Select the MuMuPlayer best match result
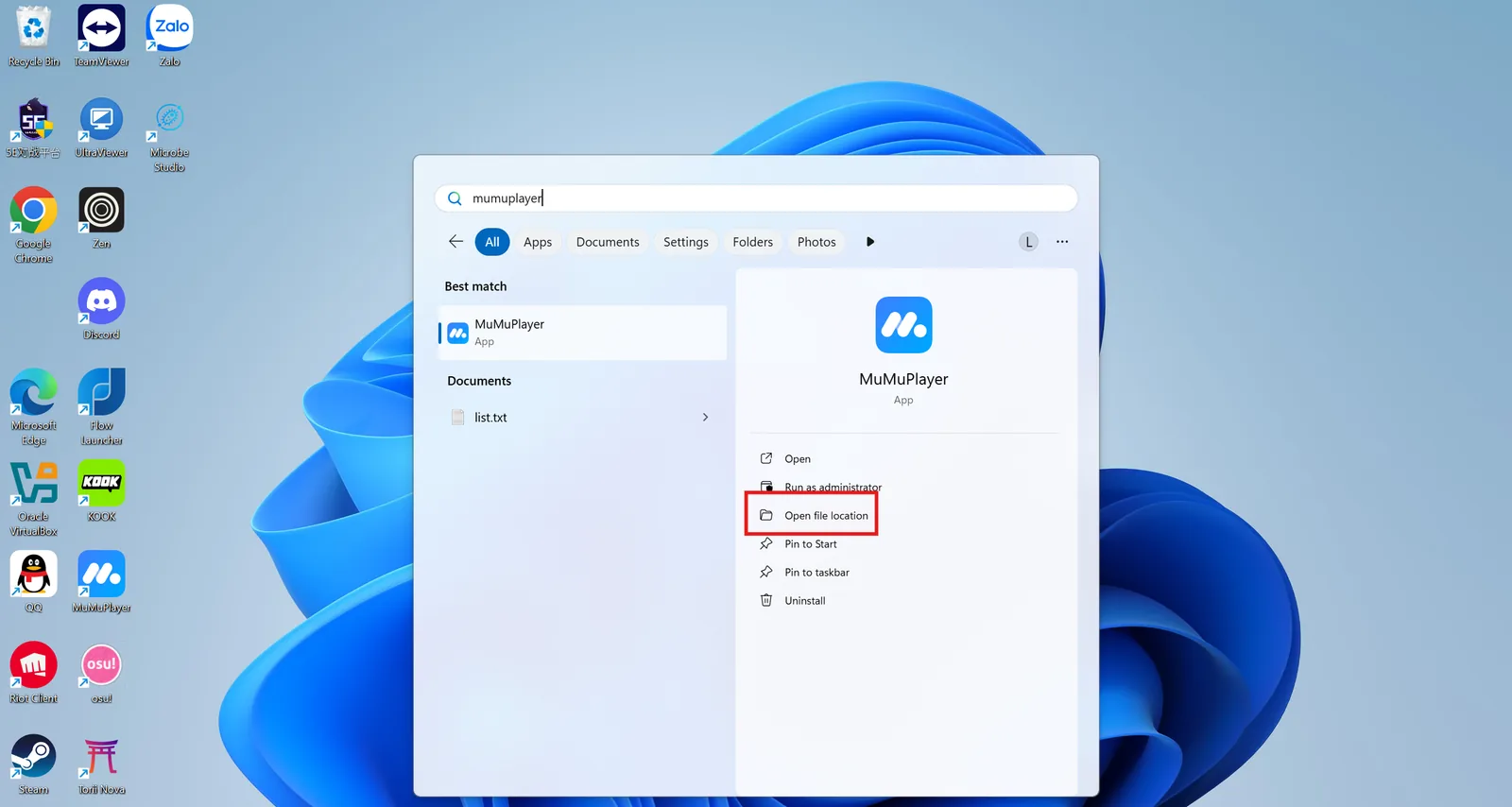Viewport: 1512px width, 807px height. pos(583,333)
